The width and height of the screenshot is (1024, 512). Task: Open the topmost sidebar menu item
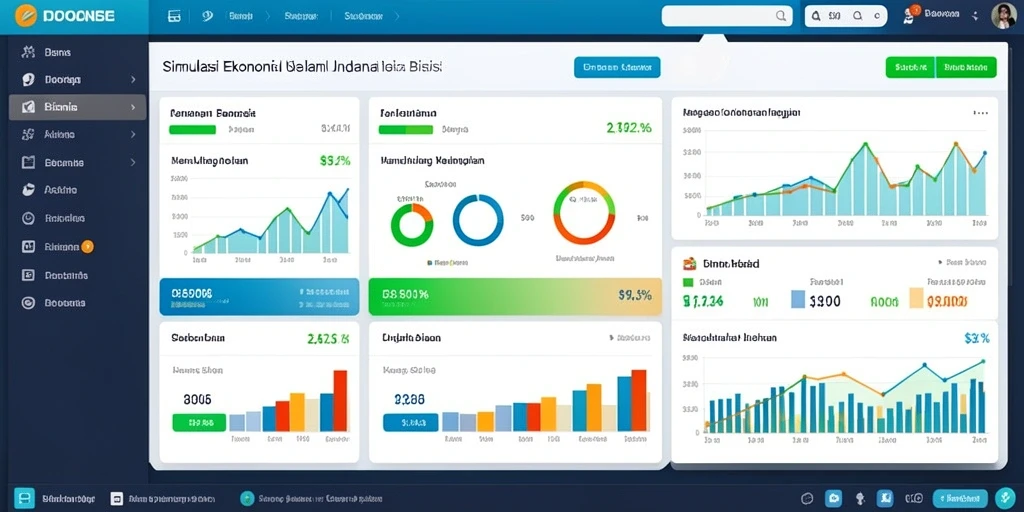pos(77,52)
